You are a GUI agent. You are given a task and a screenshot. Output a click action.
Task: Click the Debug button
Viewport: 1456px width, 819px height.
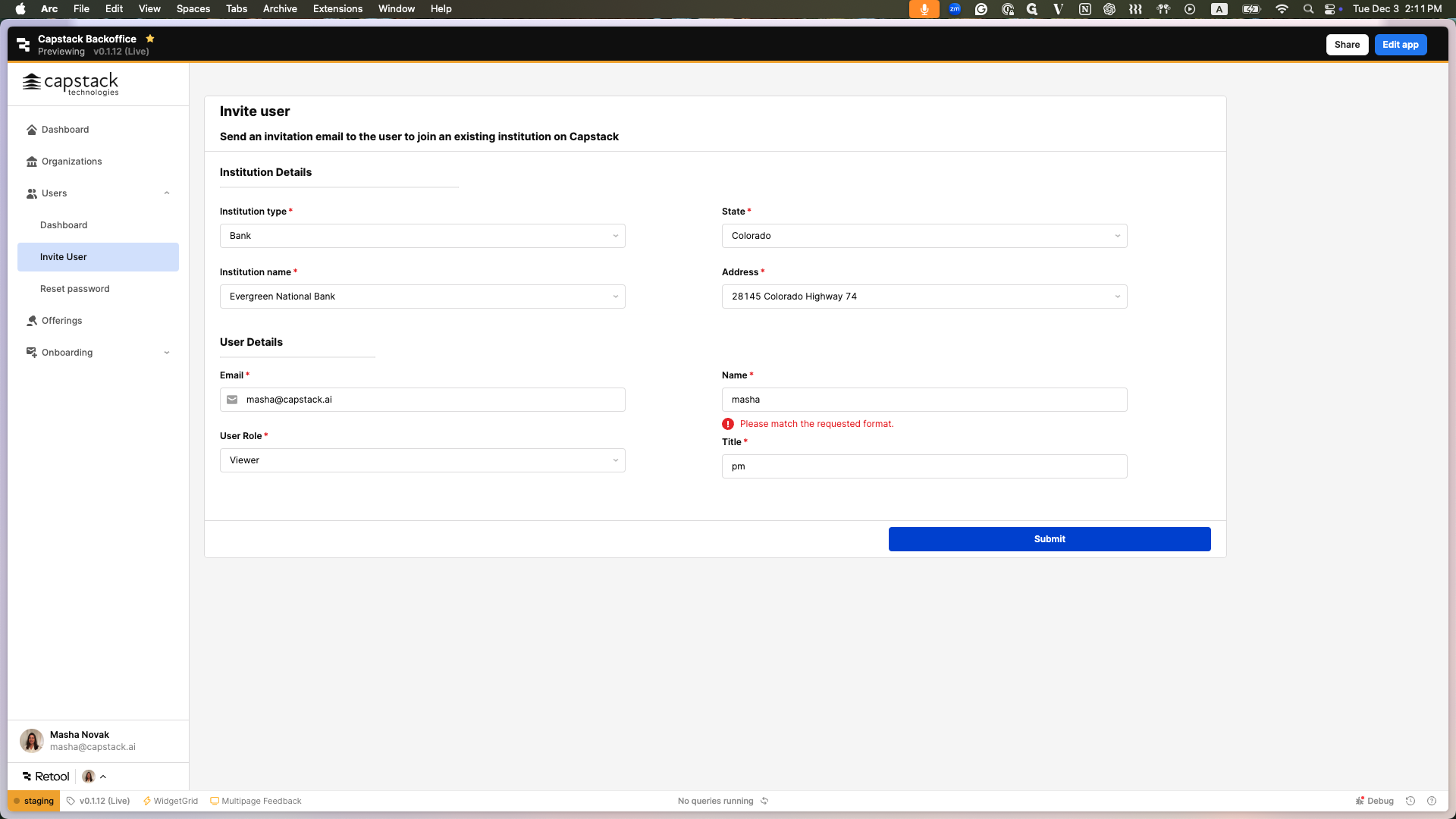pyautogui.click(x=1374, y=801)
